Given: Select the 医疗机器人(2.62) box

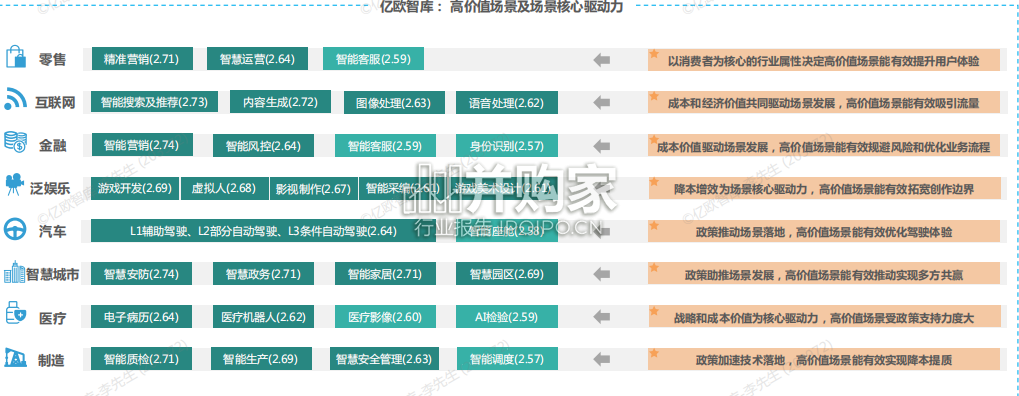Looking at the screenshot, I should (263, 317).
